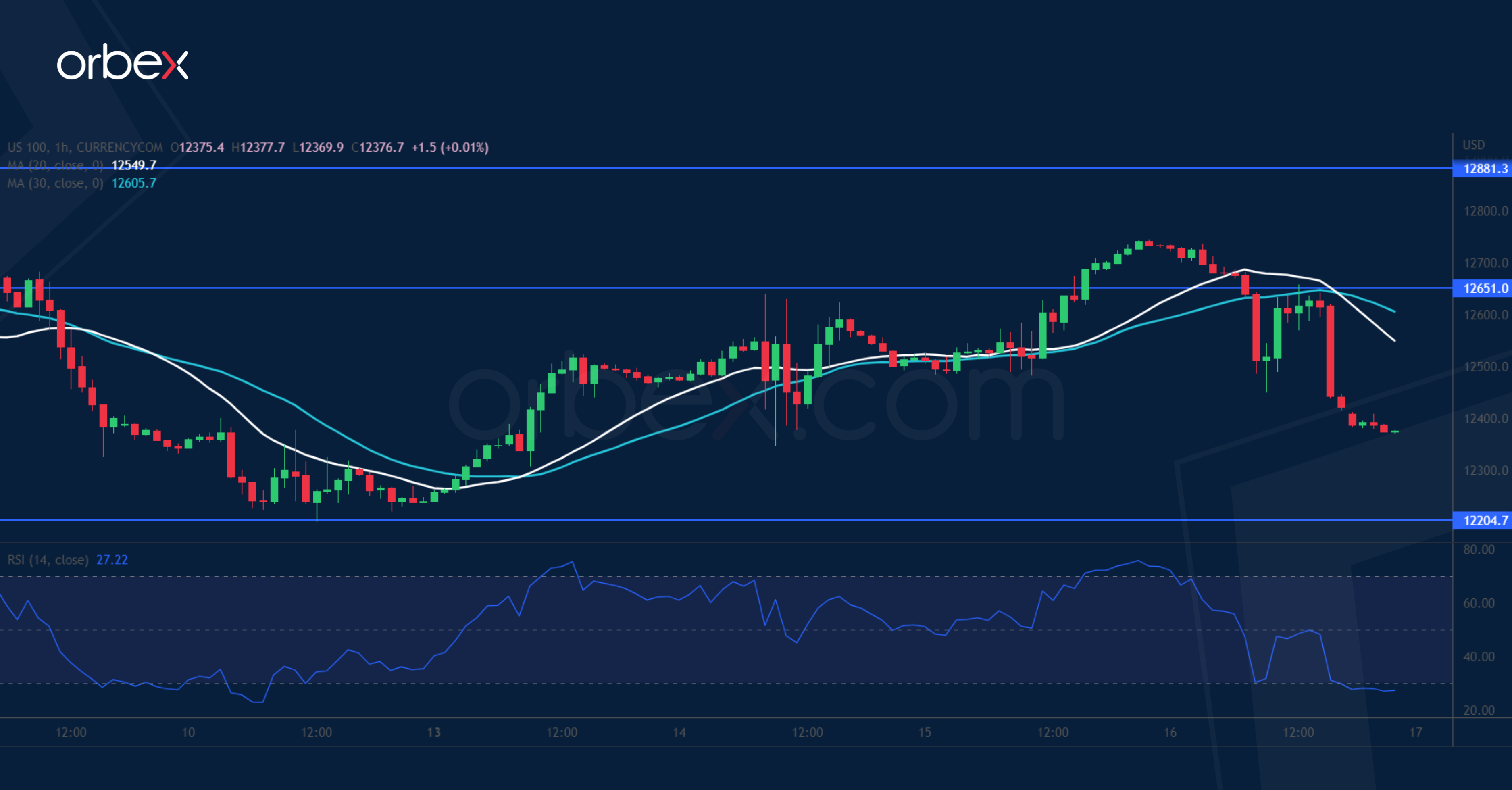Click the RSI value 27.22 readout
This screenshot has width=1512, height=790.
click(x=112, y=560)
